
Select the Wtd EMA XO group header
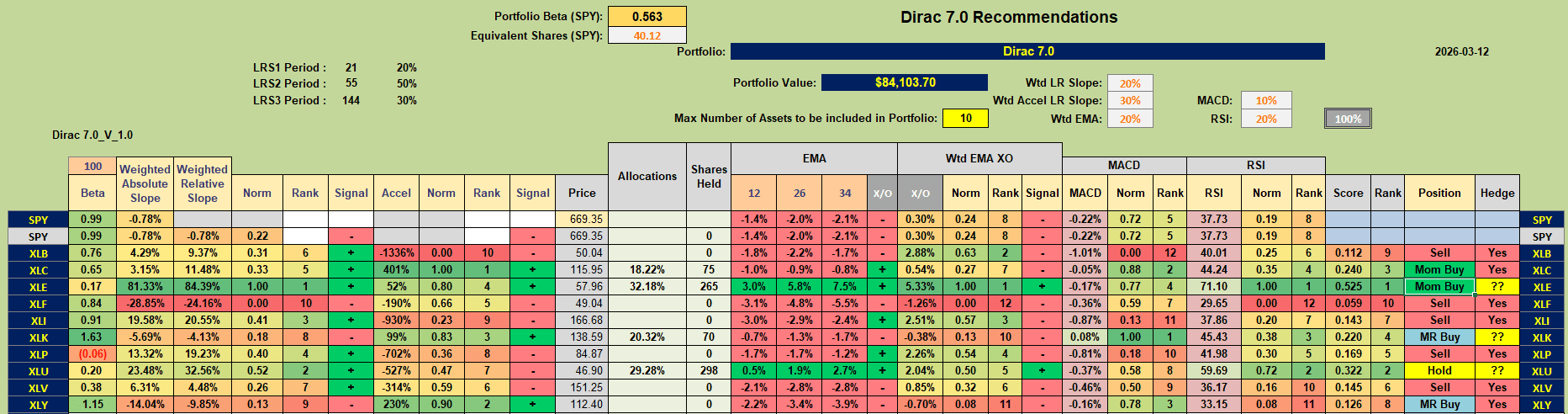tap(979, 158)
